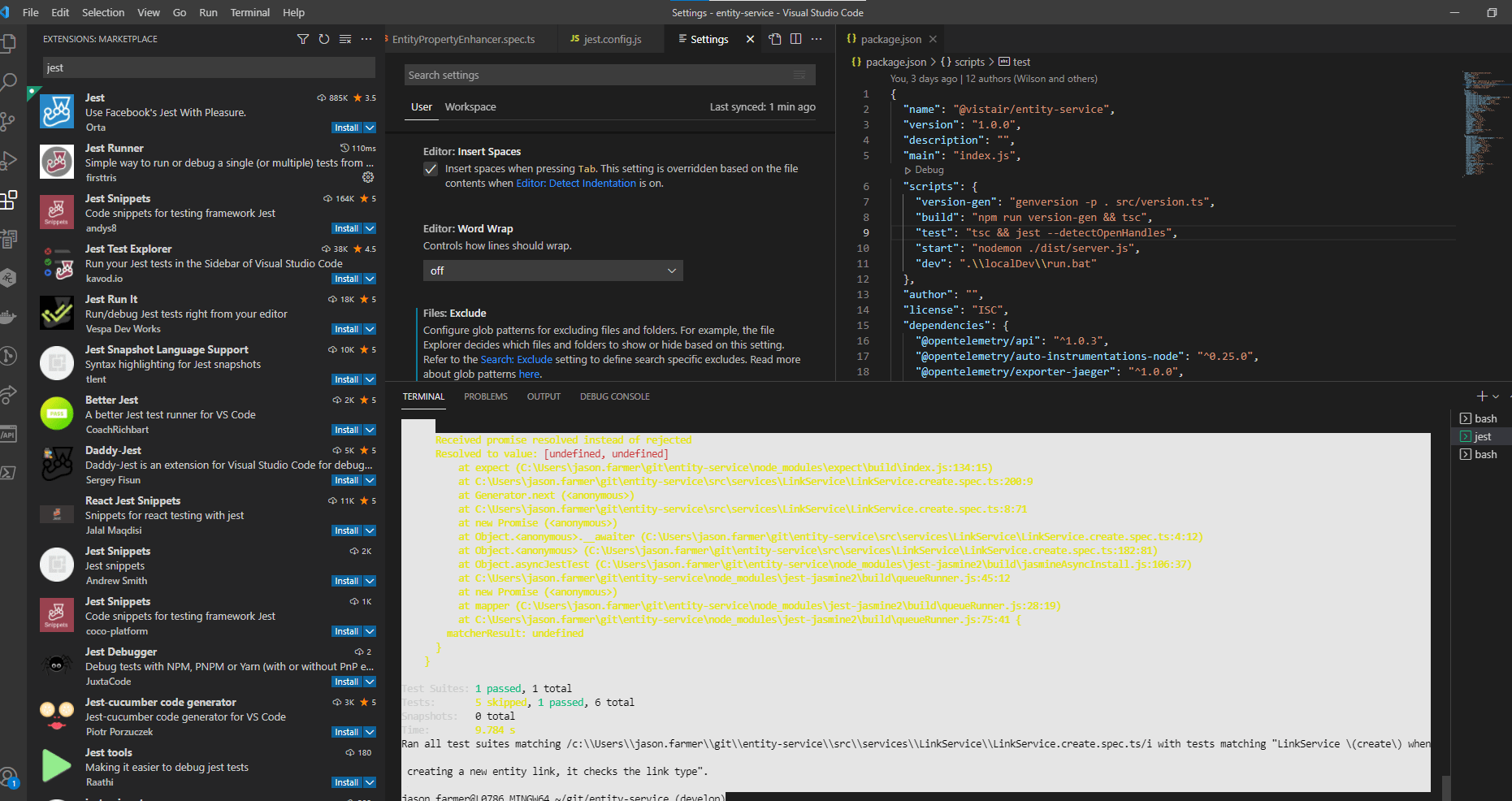1512x801 pixels.
Task: Clear the settings search input icon
Action: [x=799, y=75]
